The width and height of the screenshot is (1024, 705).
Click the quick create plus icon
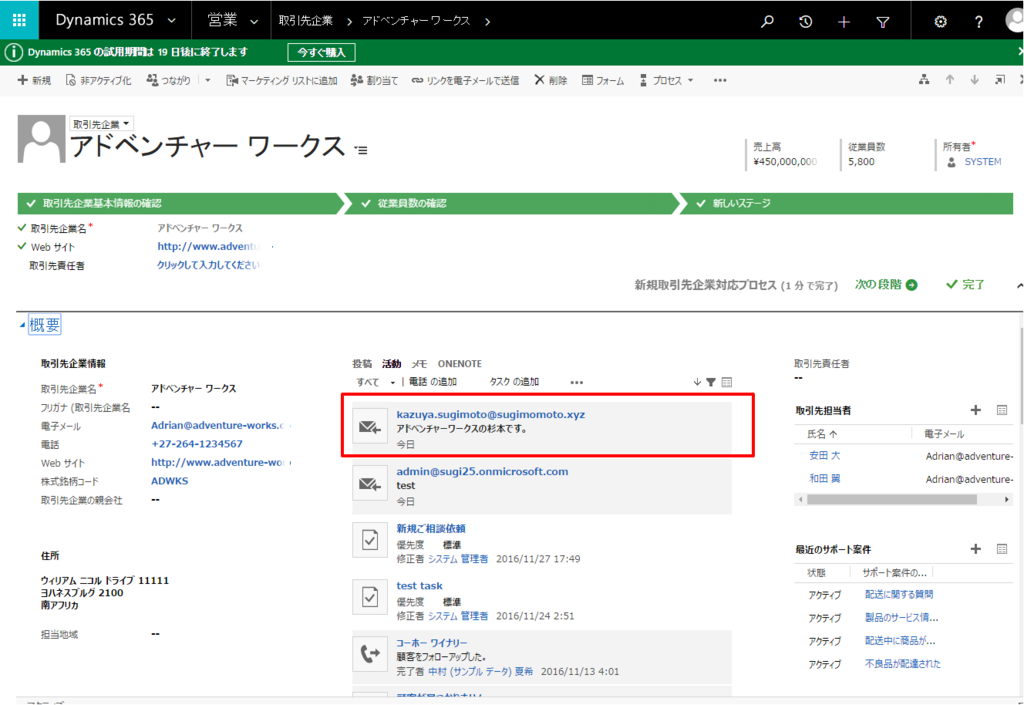point(844,22)
